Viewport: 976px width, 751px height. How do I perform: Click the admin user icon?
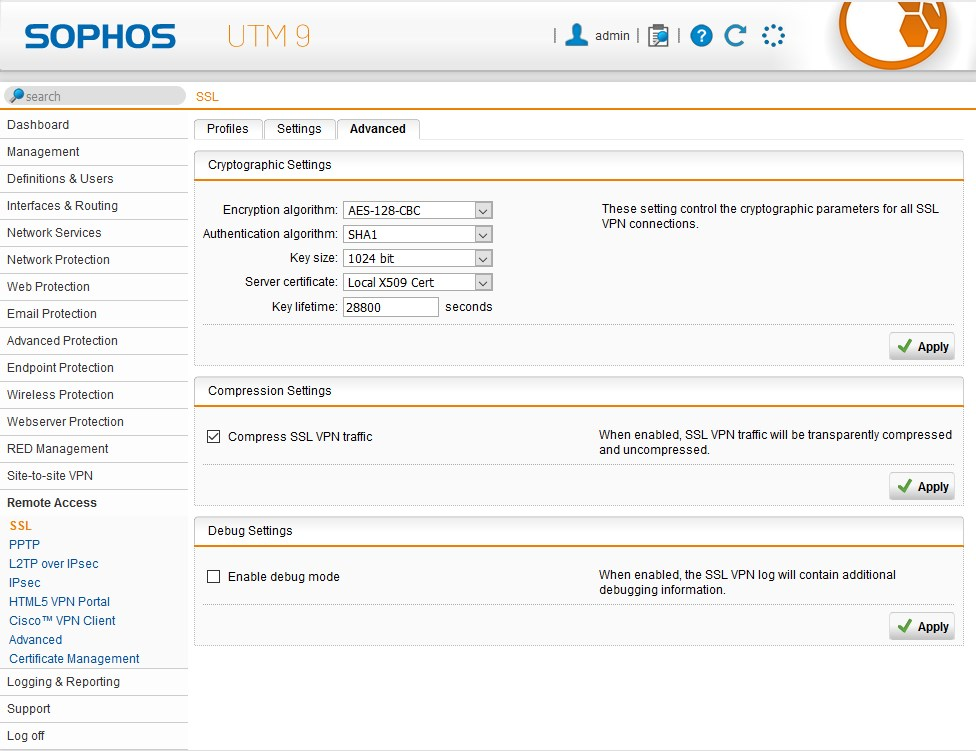[x=576, y=35]
